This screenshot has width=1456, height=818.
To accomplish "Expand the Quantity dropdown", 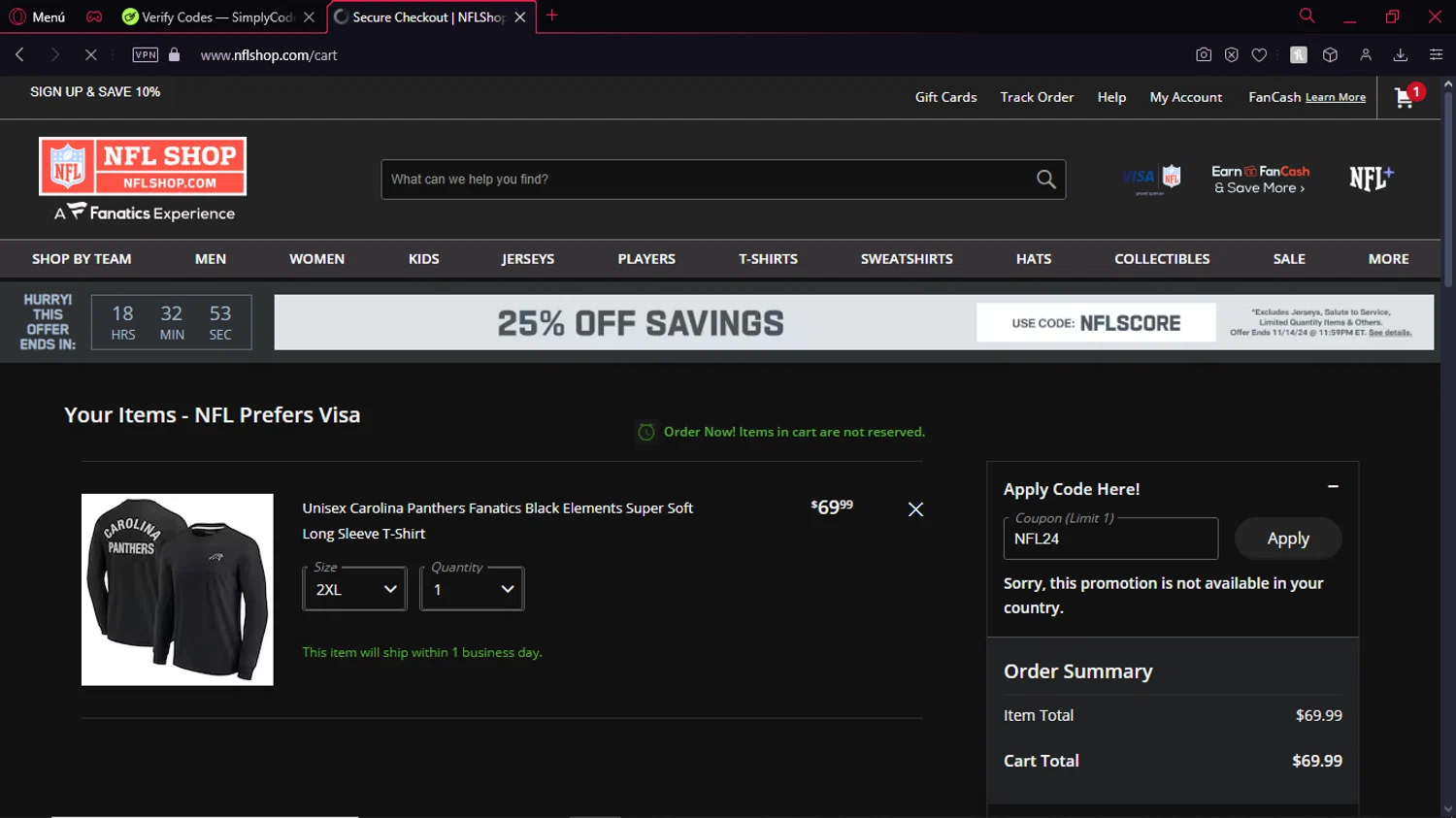I will [x=472, y=589].
